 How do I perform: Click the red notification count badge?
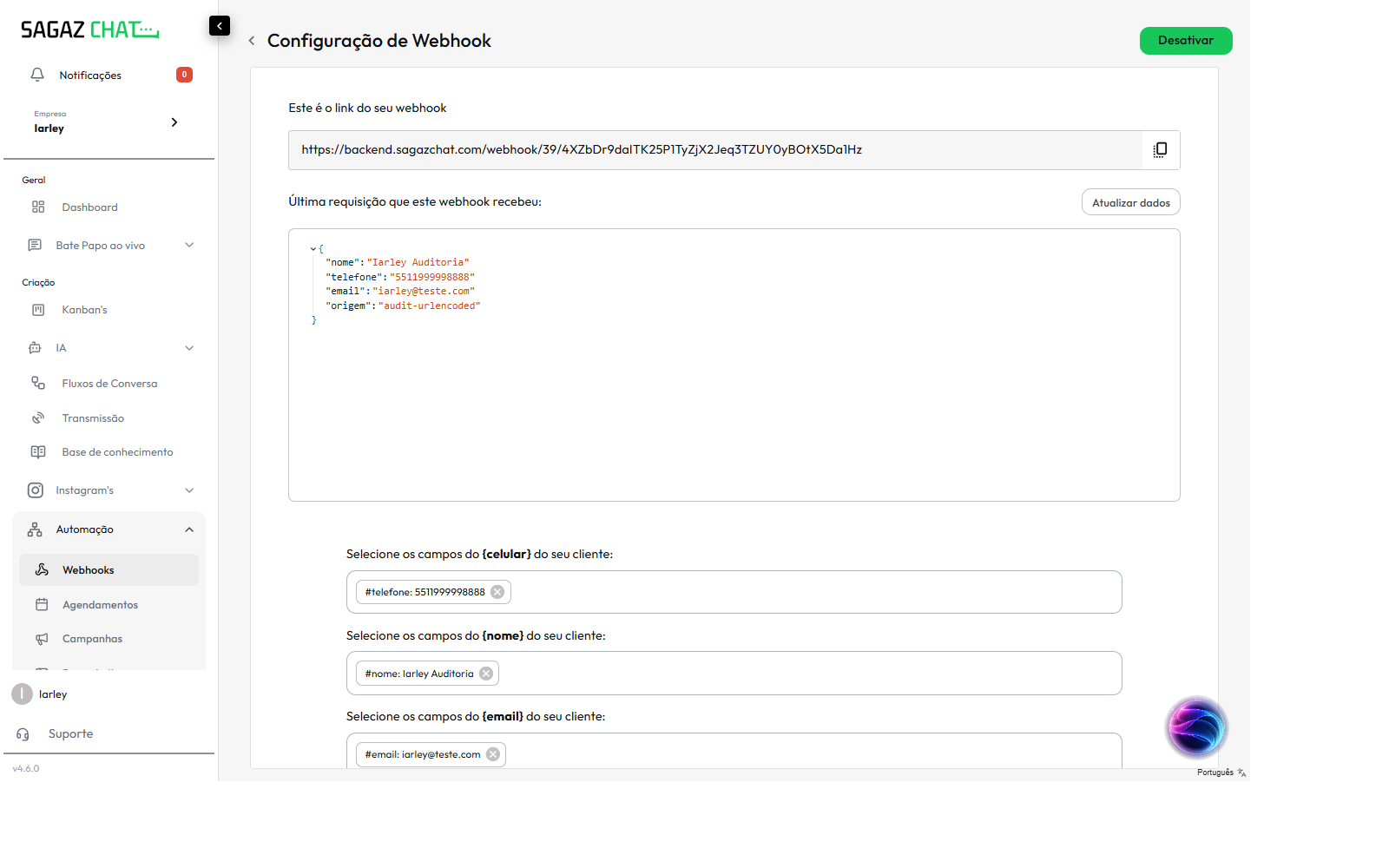click(x=184, y=75)
